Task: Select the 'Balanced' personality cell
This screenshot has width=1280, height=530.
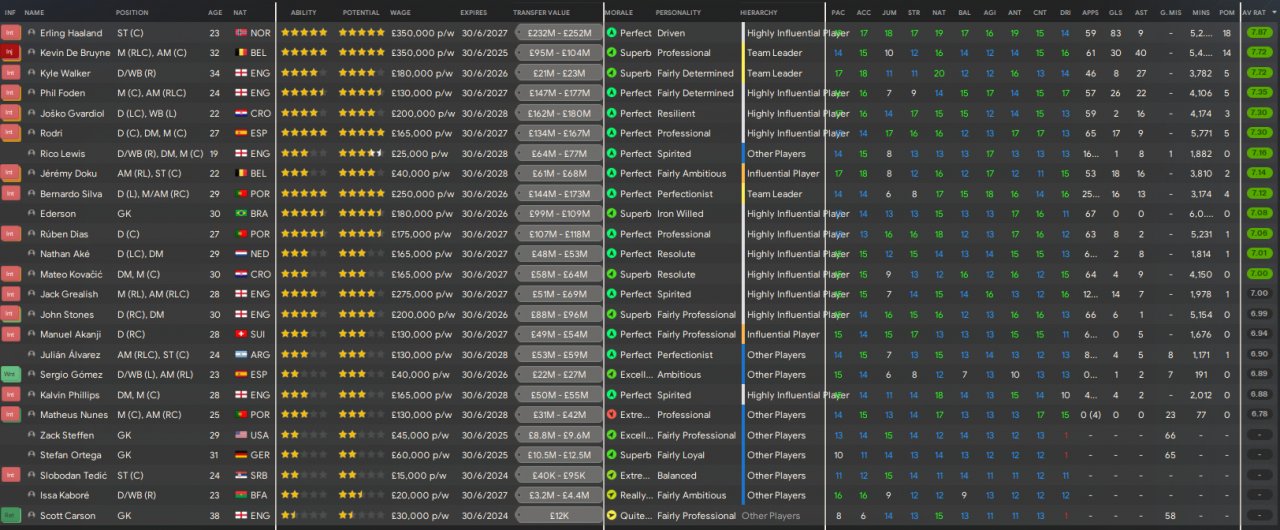Action: tap(677, 475)
